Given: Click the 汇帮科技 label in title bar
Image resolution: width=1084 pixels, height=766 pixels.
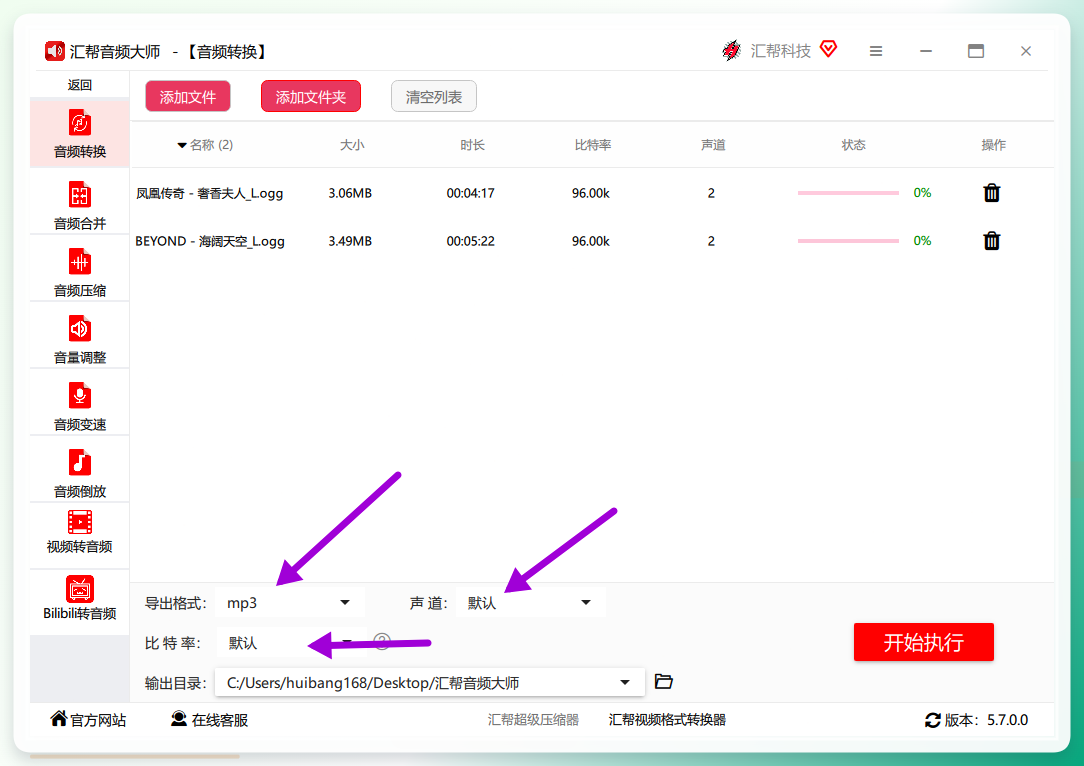Looking at the screenshot, I should click(x=781, y=51).
